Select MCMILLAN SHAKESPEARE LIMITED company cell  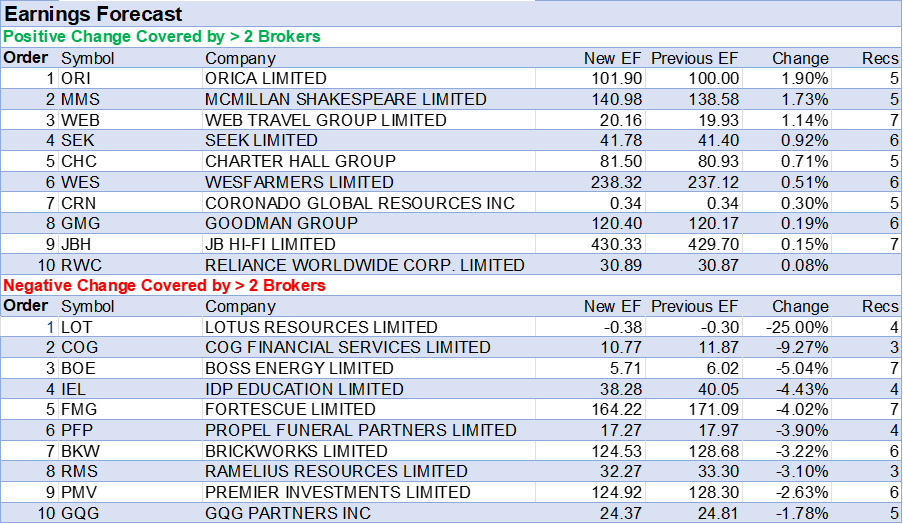[x=345, y=100]
